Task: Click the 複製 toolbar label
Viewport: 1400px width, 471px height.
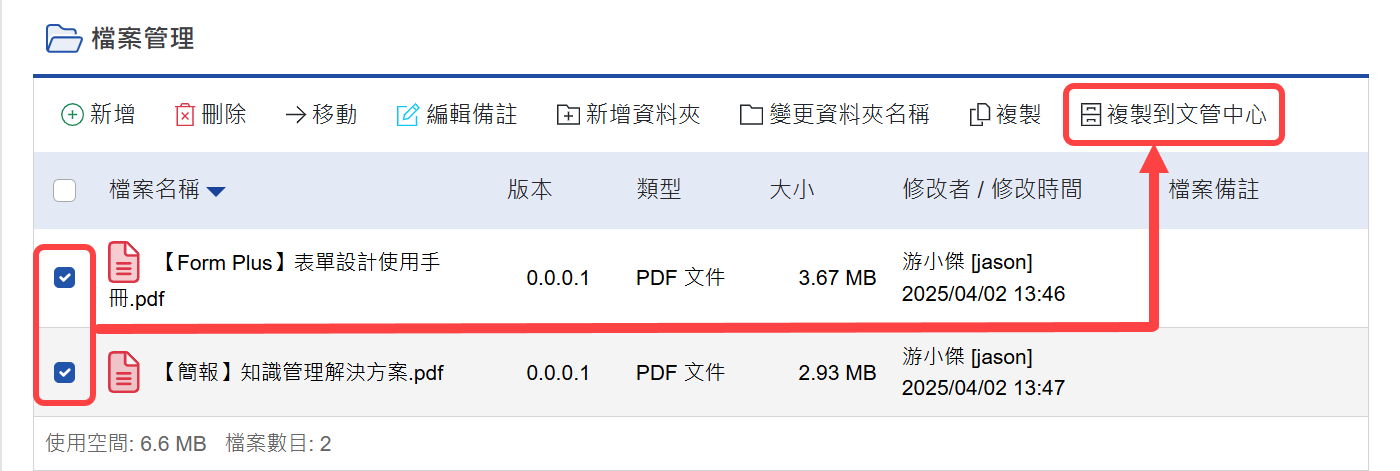Action: tap(1019, 115)
